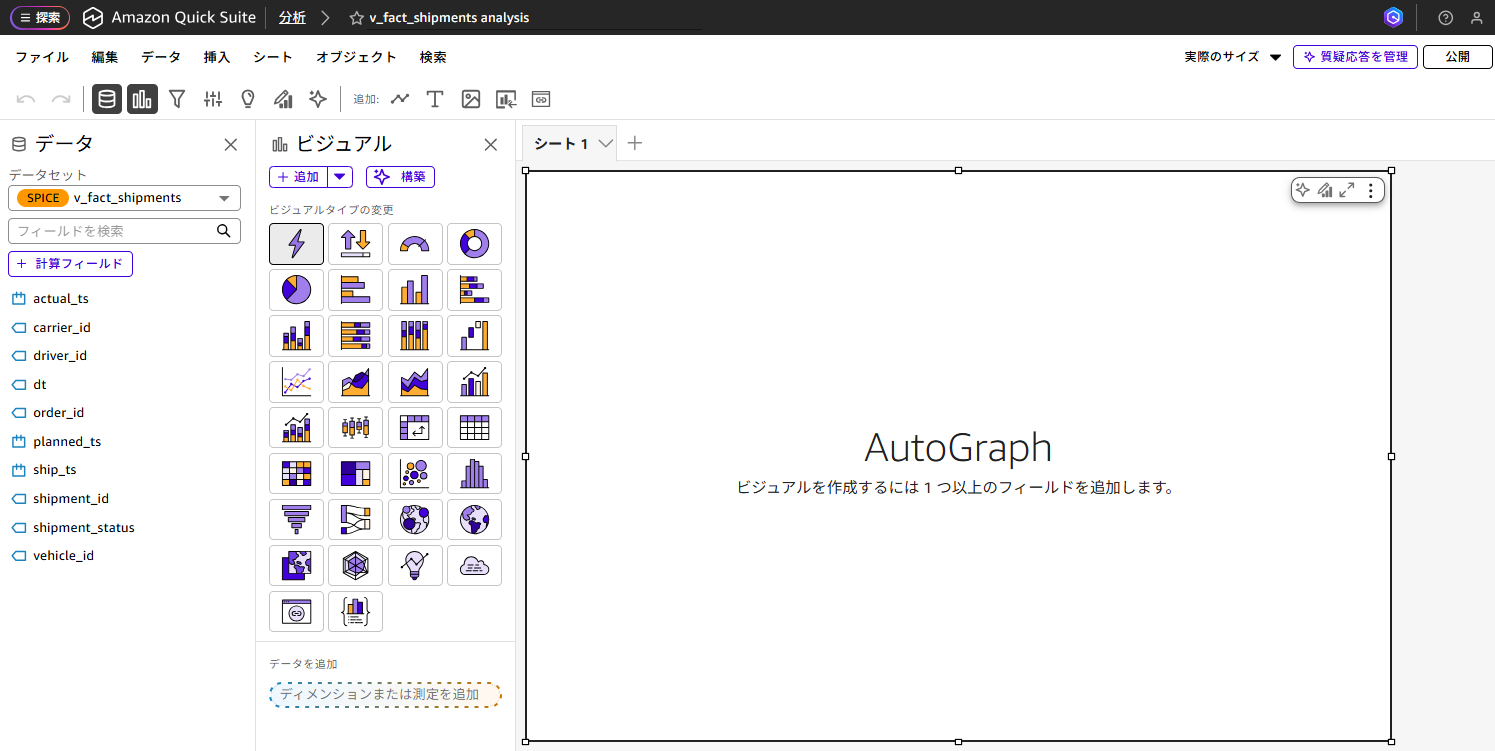Select the radar chart visual type
The width and height of the screenshot is (1495, 751).
[x=355, y=566]
